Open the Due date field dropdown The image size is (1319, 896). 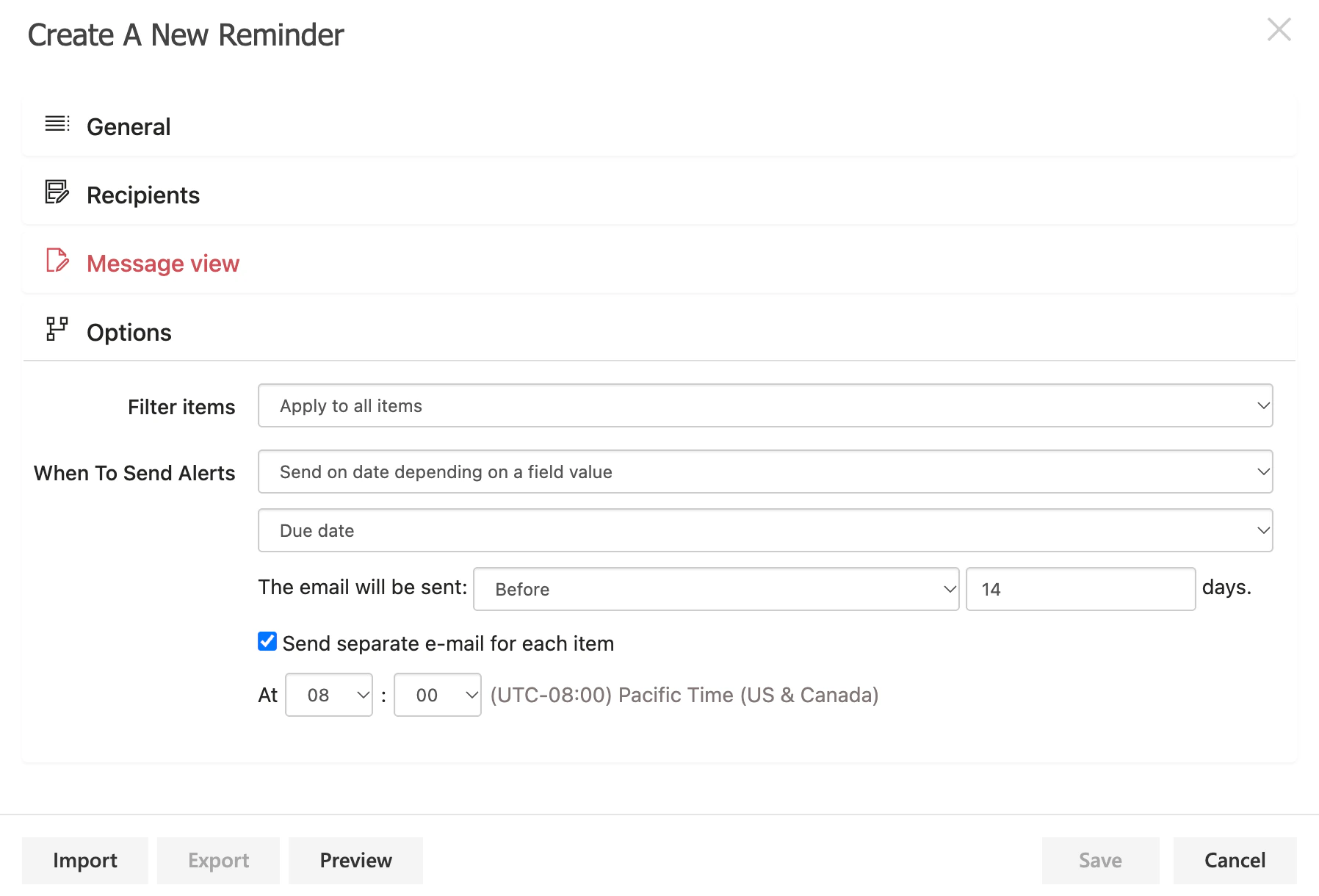point(765,530)
